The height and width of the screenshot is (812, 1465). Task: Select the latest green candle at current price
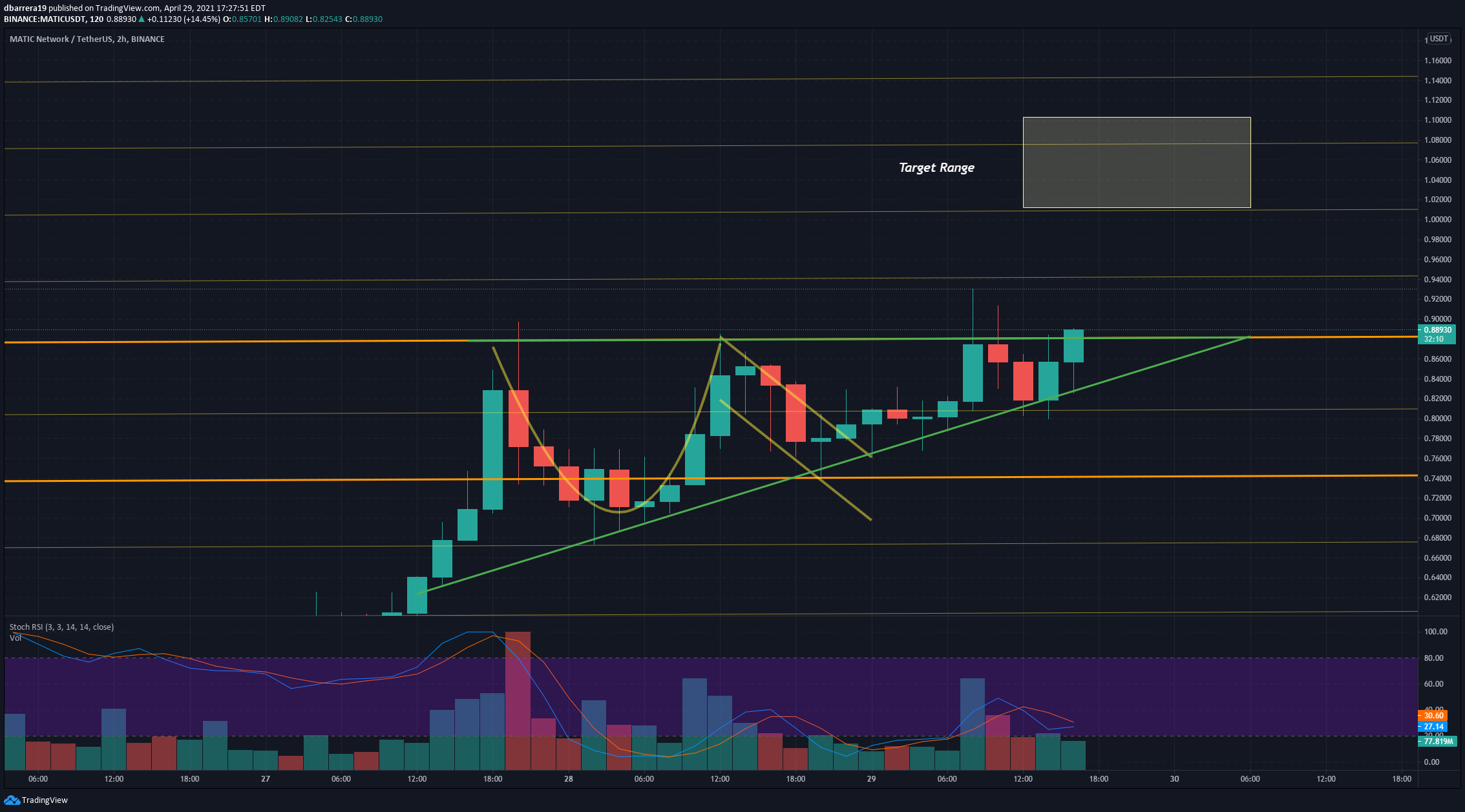click(x=1073, y=346)
